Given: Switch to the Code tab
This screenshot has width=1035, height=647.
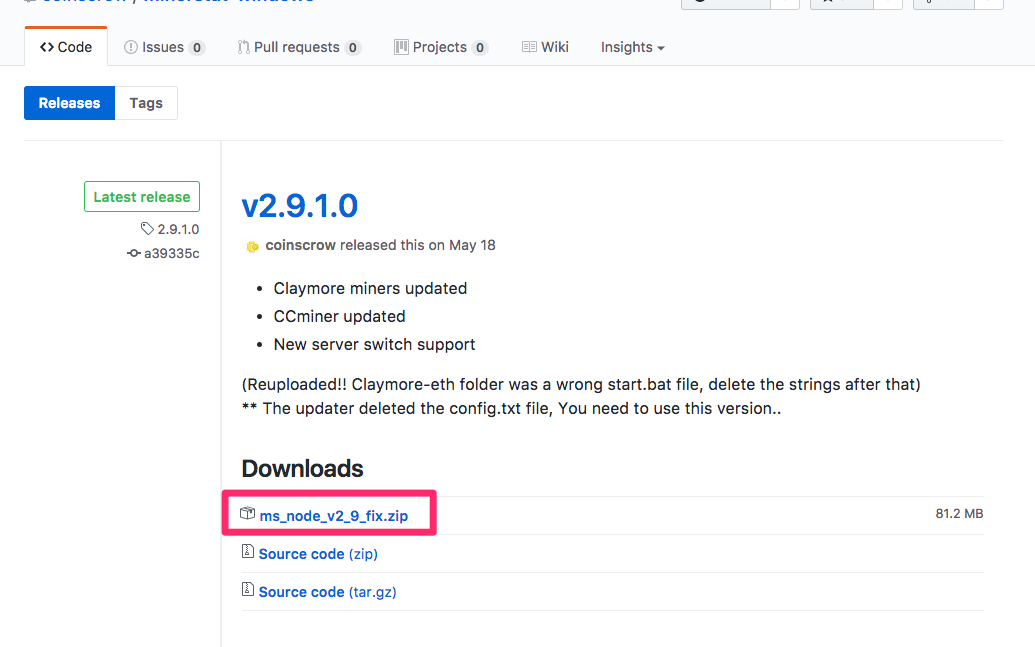Looking at the screenshot, I should click(x=66, y=47).
